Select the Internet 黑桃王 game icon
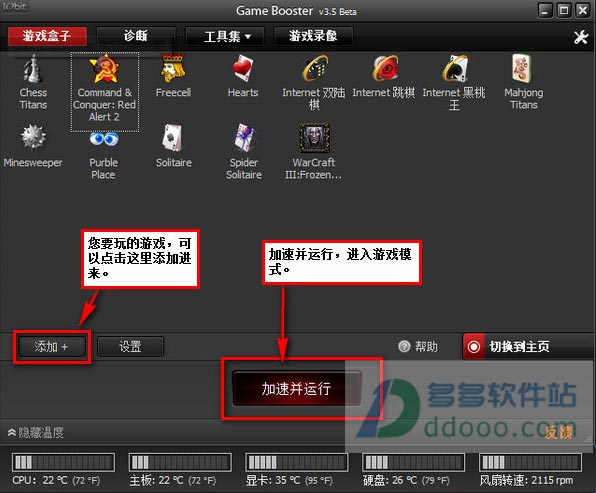The image size is (596, 493). coord(455,69)
